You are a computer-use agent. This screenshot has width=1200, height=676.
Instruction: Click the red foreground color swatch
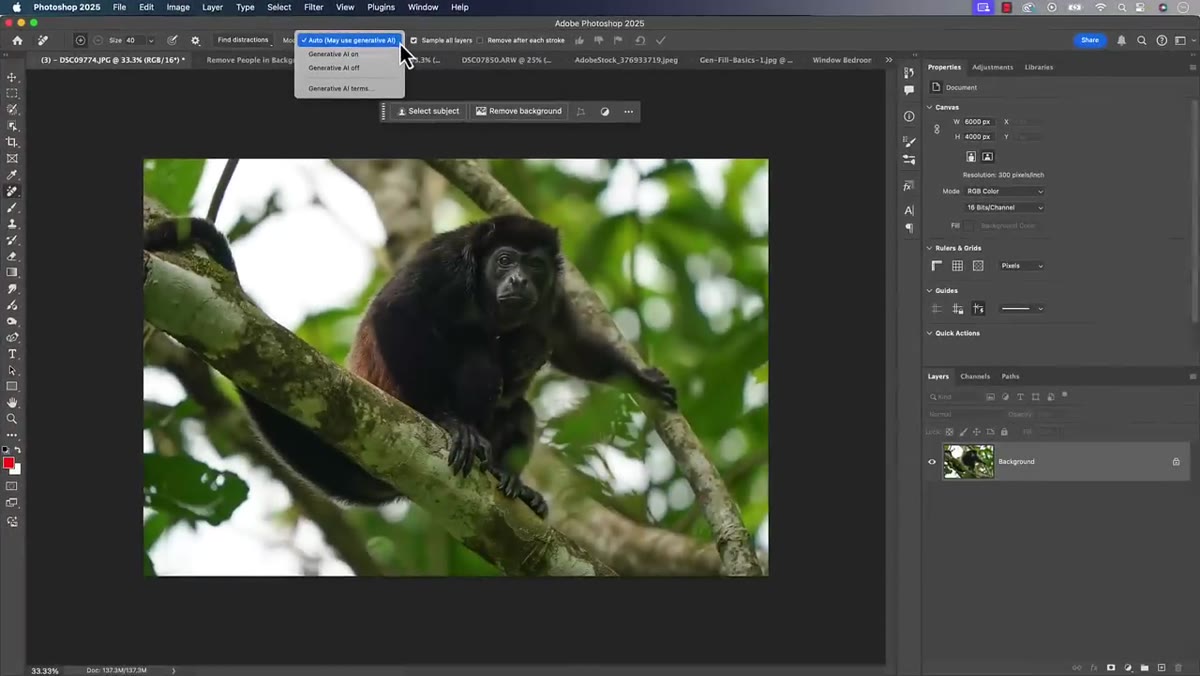[x=9, y=463]
